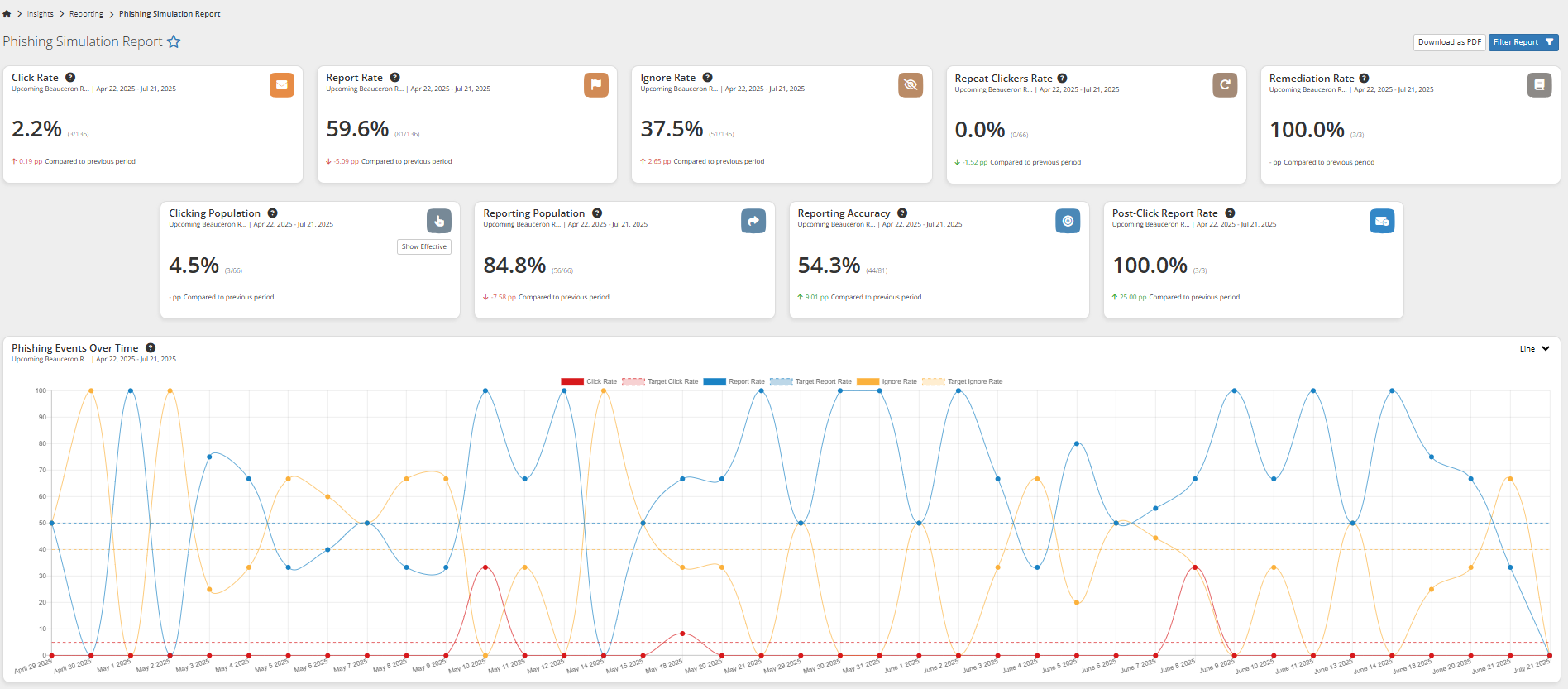Toggle Target Click Rate series in legend
The height and width of the screenshot is (689, 1568).
(660, 382)
